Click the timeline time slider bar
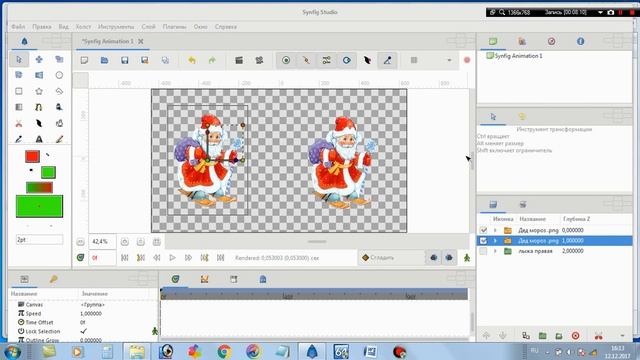Screen dimensions: 640x360 314,294
